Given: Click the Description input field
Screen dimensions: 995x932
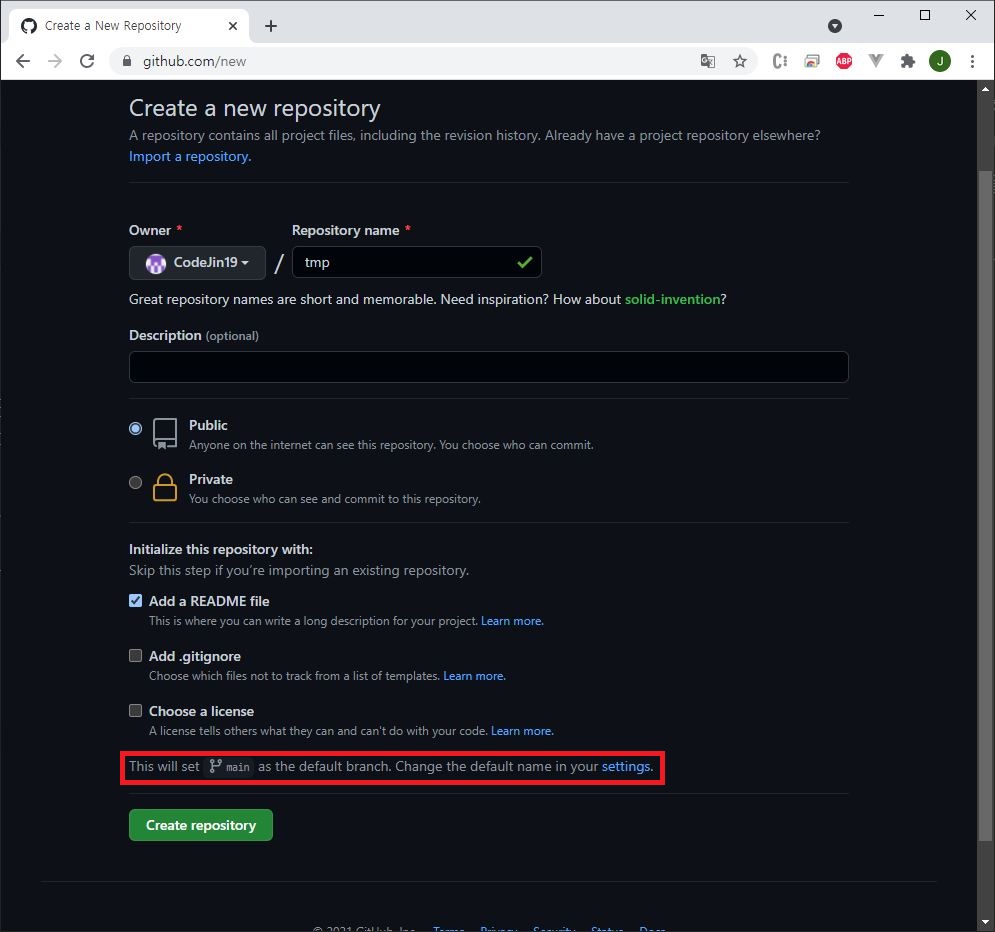Looking at the screenshot, I should click(489, 367).
